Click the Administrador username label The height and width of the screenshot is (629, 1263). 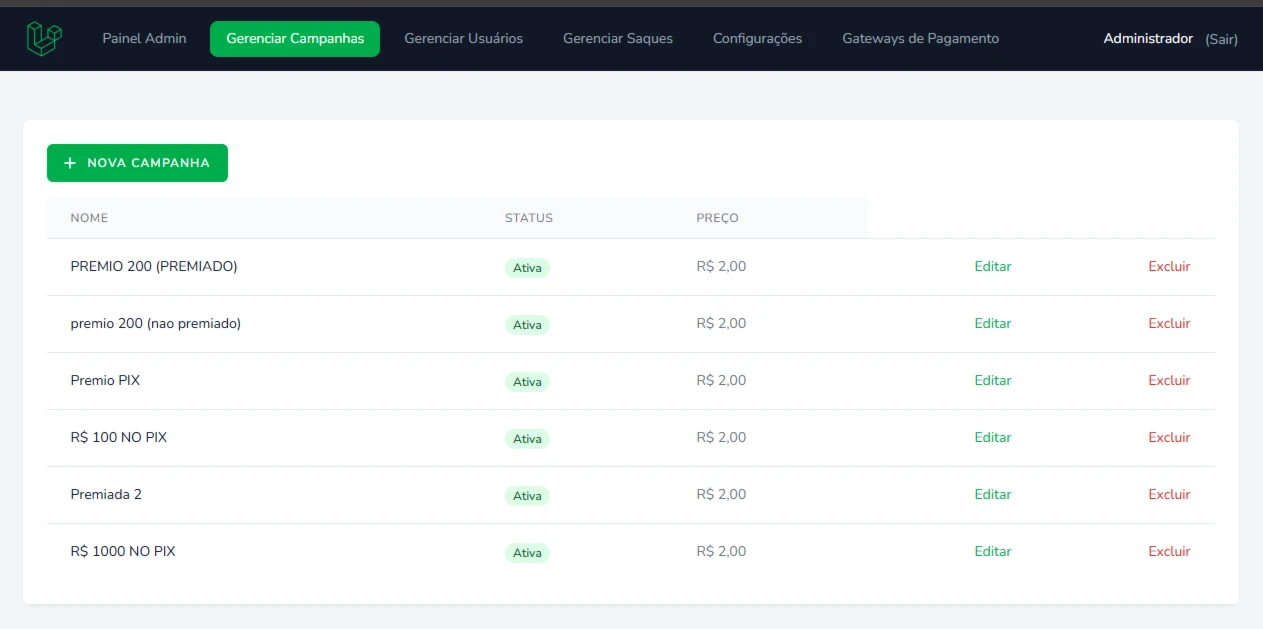coord(1147,38)
